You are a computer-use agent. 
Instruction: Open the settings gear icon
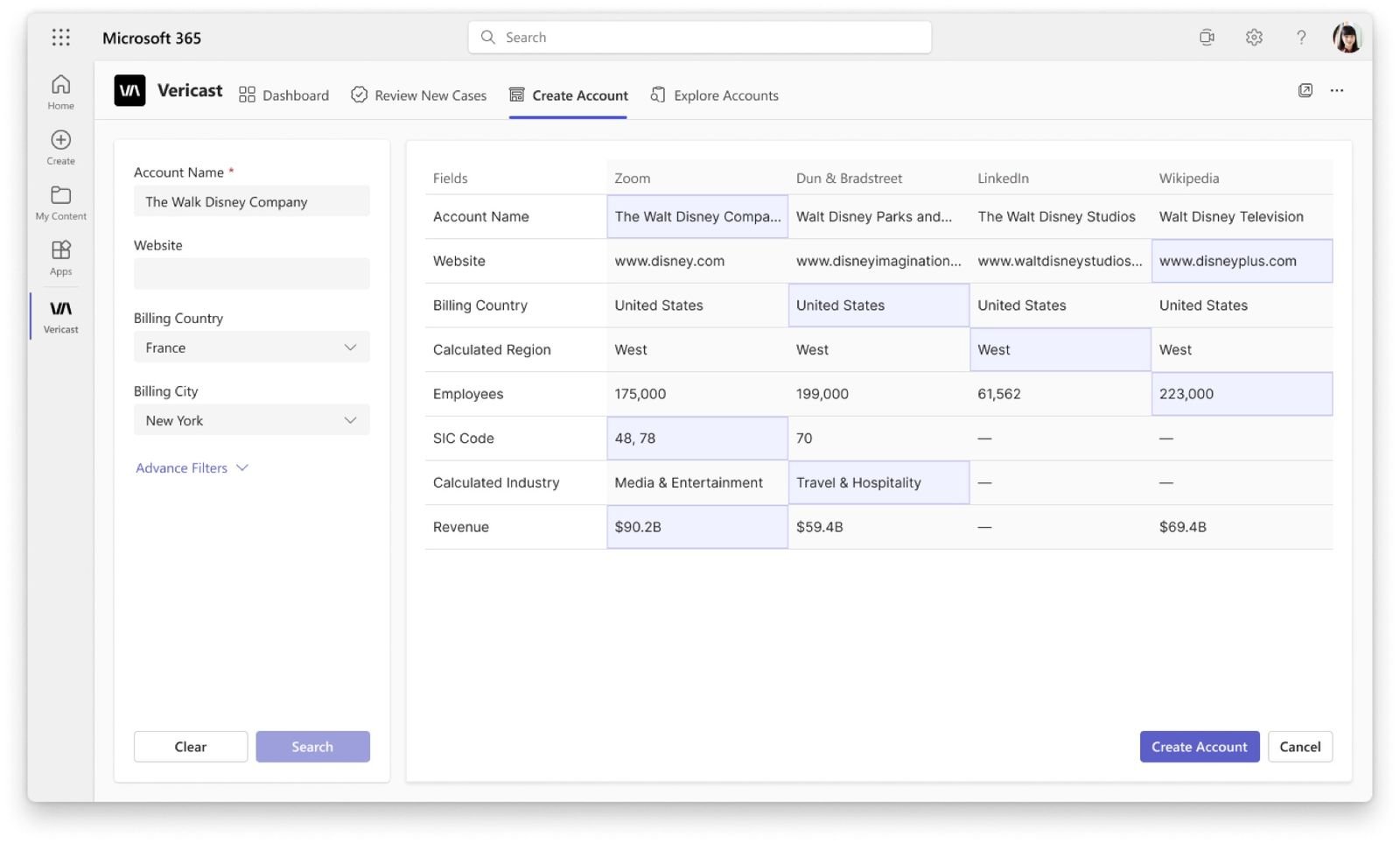(1254, 38)
